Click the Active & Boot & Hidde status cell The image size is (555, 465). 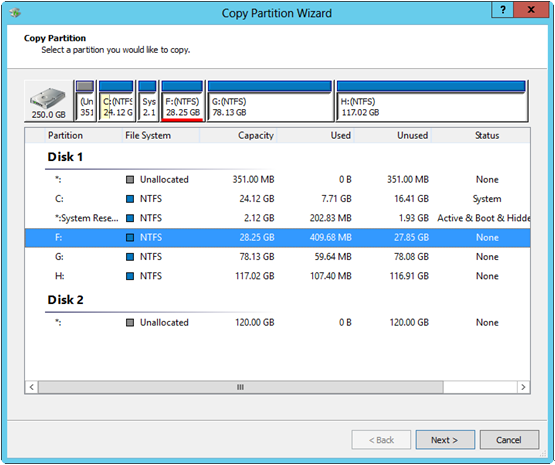click(x=484, y=218)
